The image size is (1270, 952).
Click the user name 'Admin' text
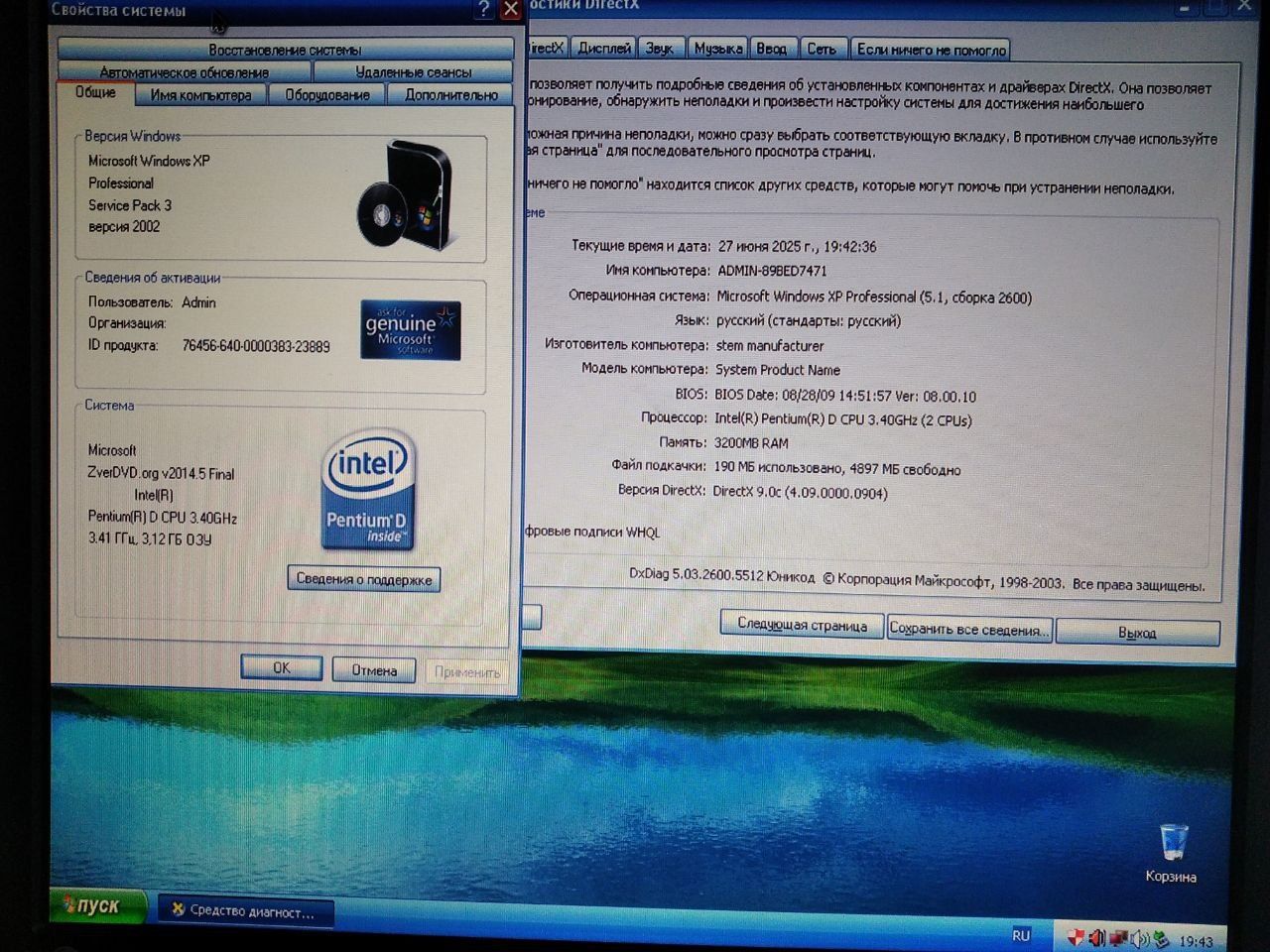[x=198, y=302]
